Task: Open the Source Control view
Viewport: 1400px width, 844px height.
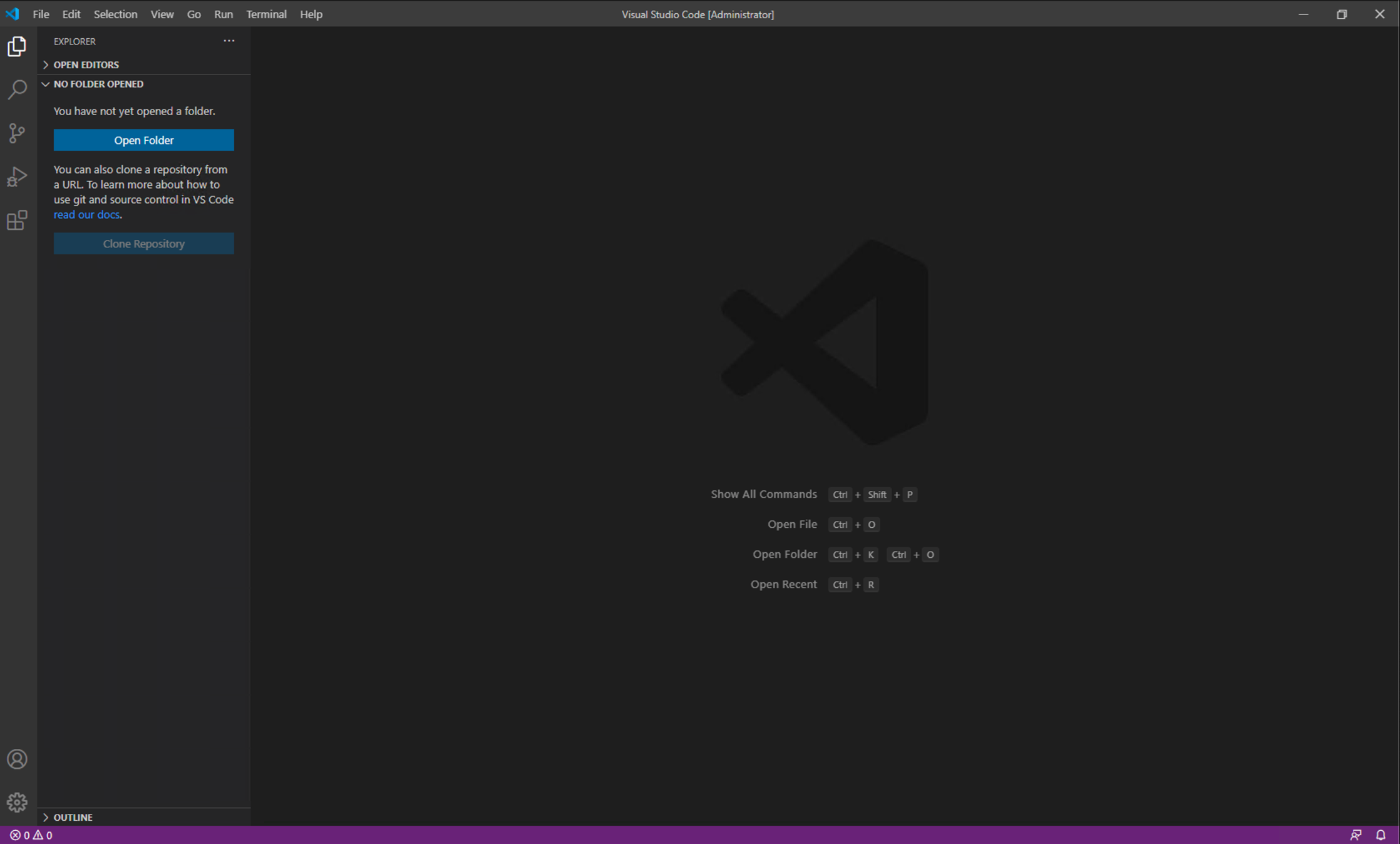Action: [x=17, y=133]
